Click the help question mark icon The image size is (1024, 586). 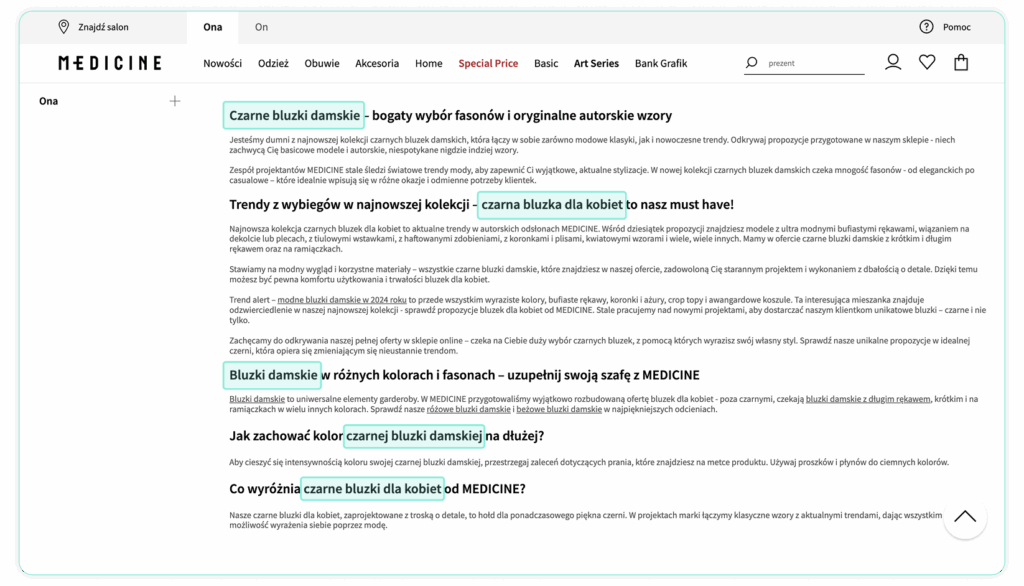point(926,27)
